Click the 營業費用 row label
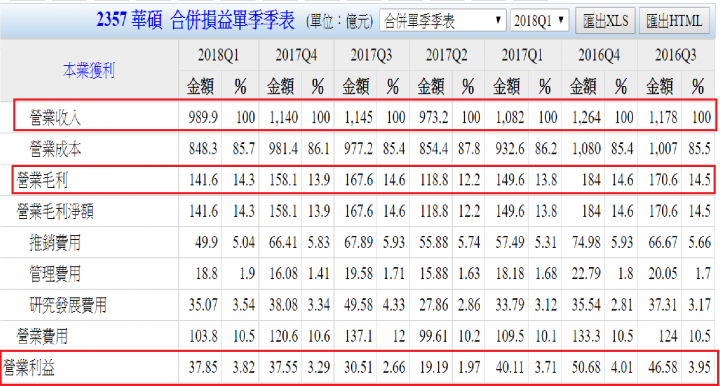This screenshot has width=720, height=386. 42,336
